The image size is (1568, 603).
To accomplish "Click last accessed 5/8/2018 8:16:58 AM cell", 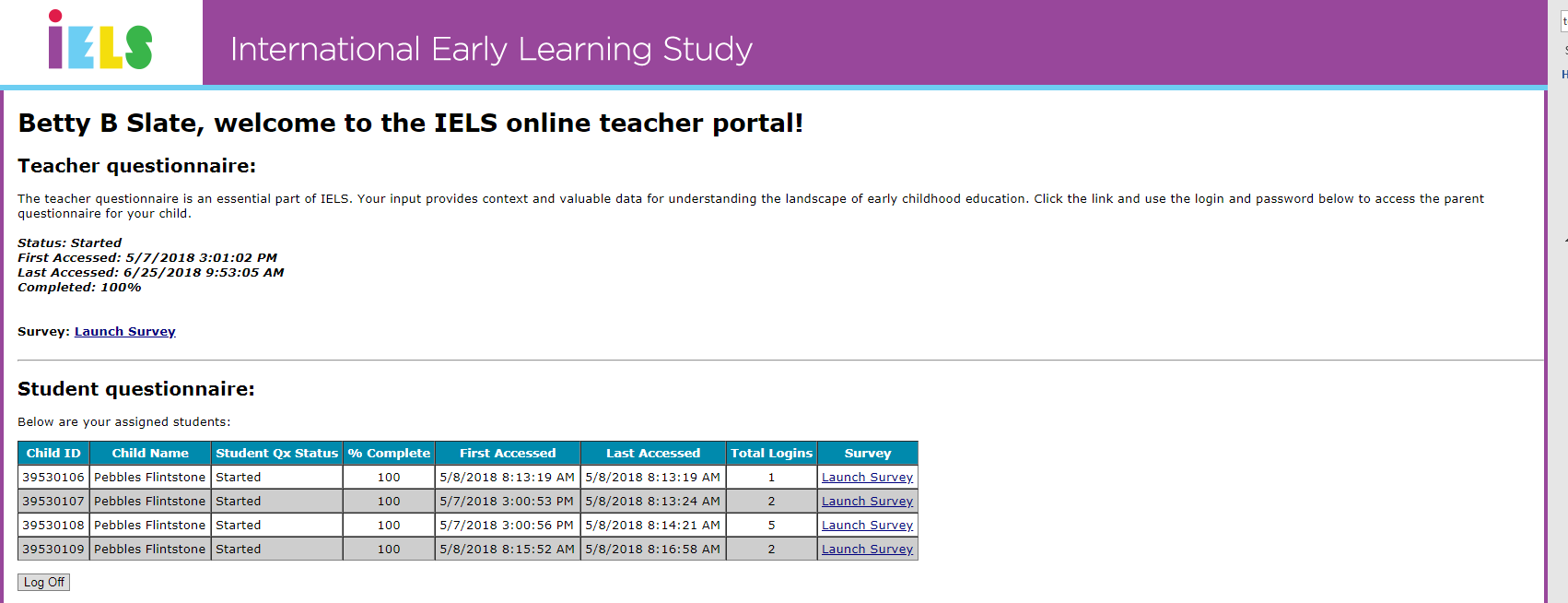I will pyautogui.click(x=653, y=550).
